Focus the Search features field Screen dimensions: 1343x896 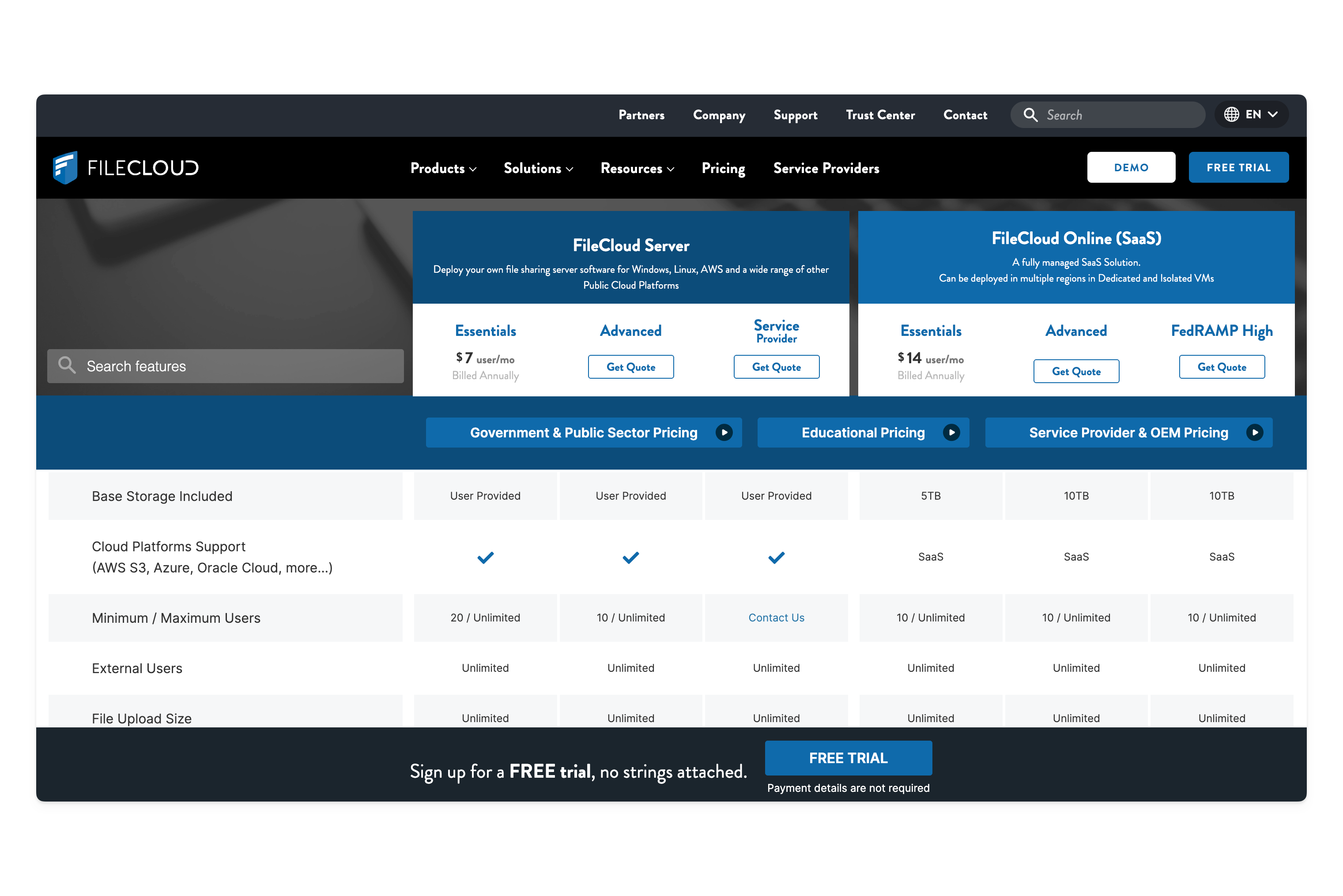[x=225, y=366]
